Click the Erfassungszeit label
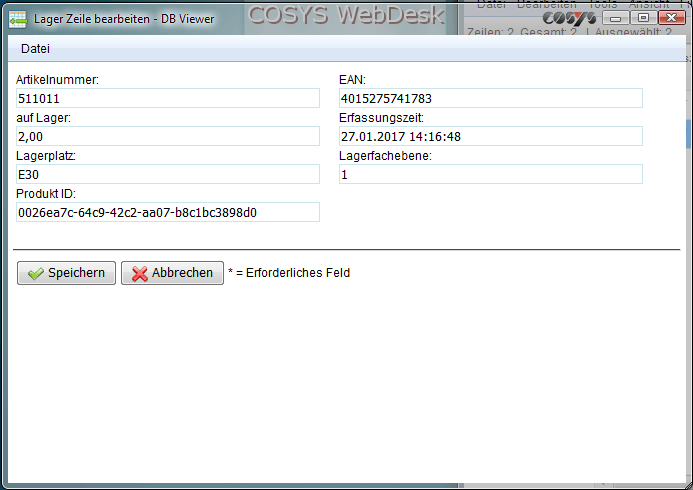The image size is (693, 490). (381, 118)
